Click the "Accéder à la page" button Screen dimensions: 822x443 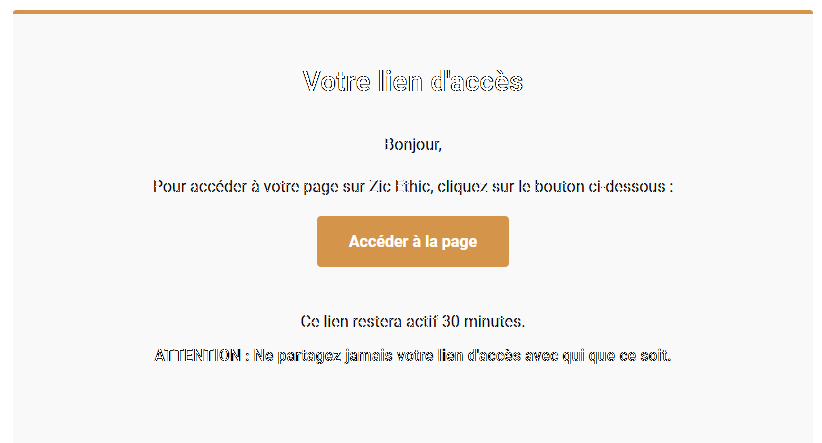[x=412, y=242]
